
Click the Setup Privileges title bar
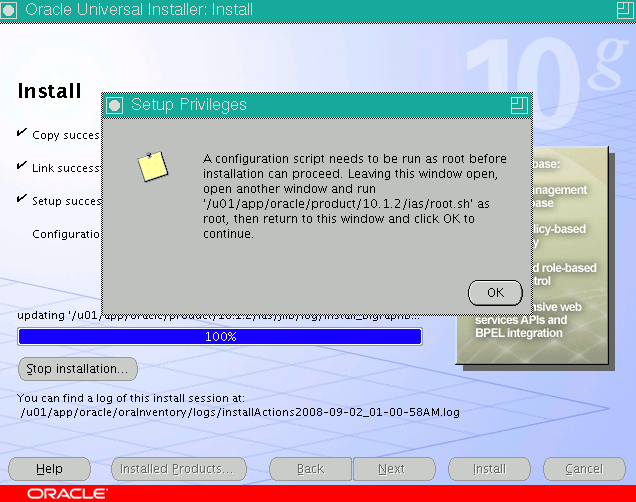coord(316,105)
